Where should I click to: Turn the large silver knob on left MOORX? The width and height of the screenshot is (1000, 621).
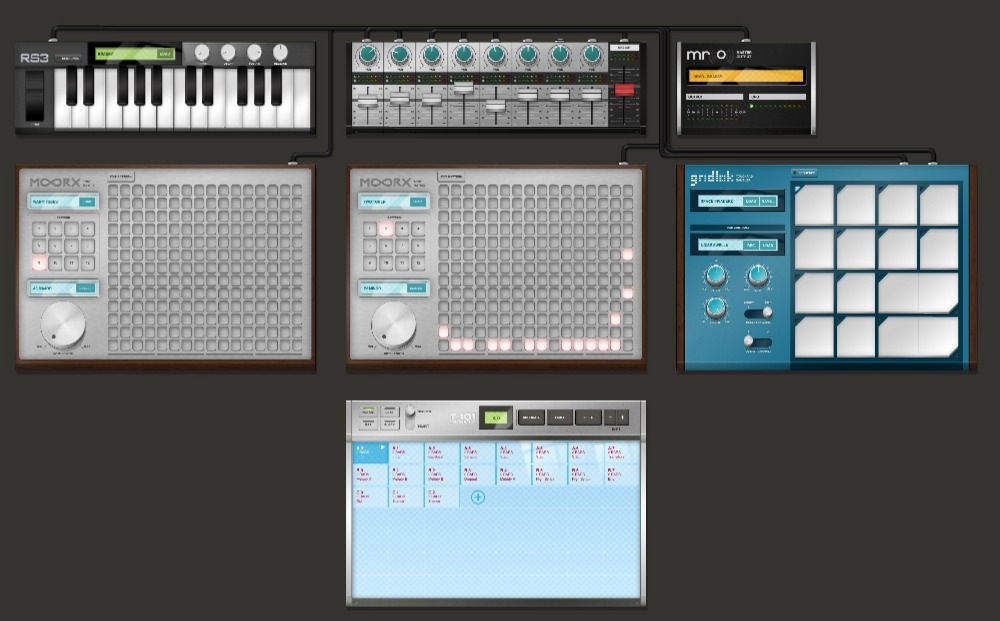pos(63,325)
